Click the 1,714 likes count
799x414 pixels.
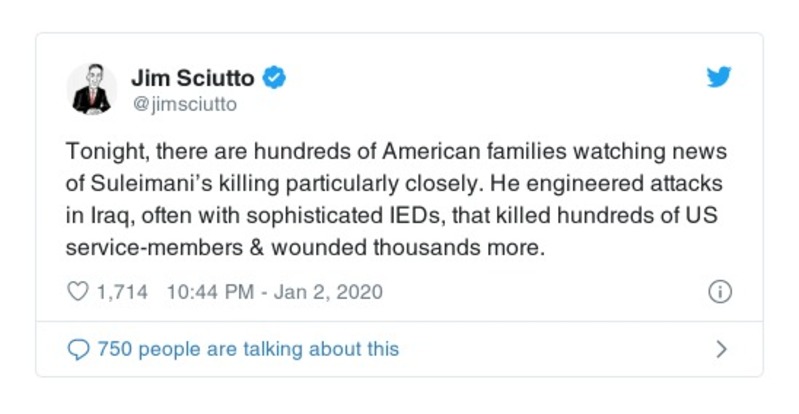coord(121,292)
